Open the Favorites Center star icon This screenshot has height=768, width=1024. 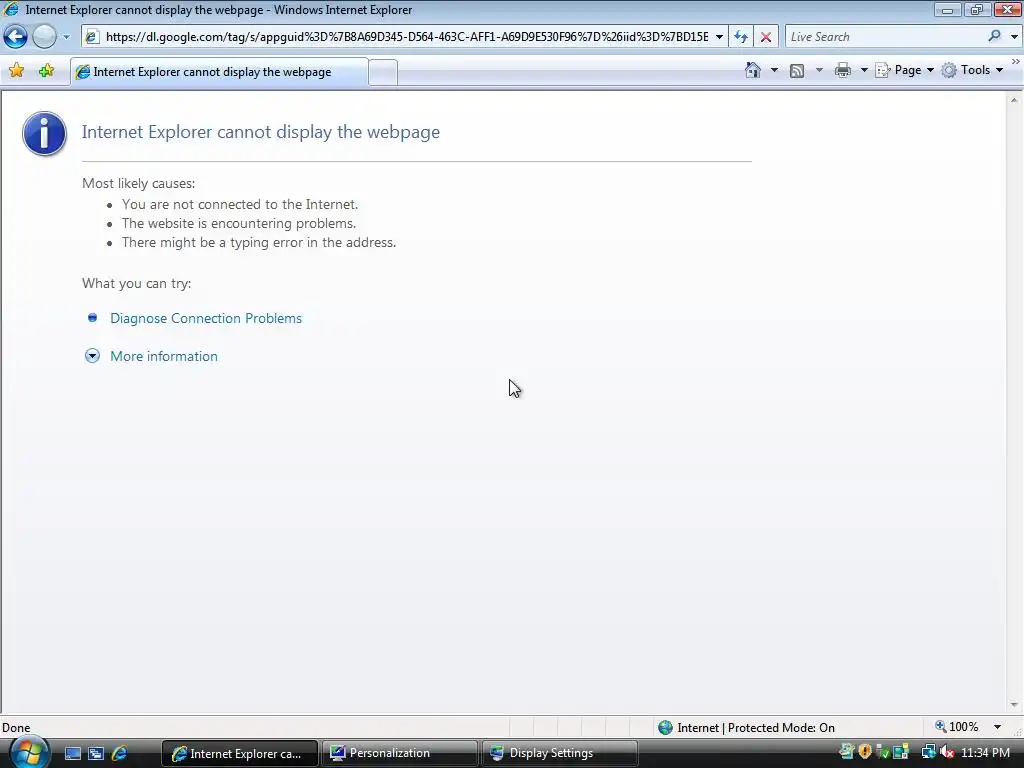[x=16, y=71]
